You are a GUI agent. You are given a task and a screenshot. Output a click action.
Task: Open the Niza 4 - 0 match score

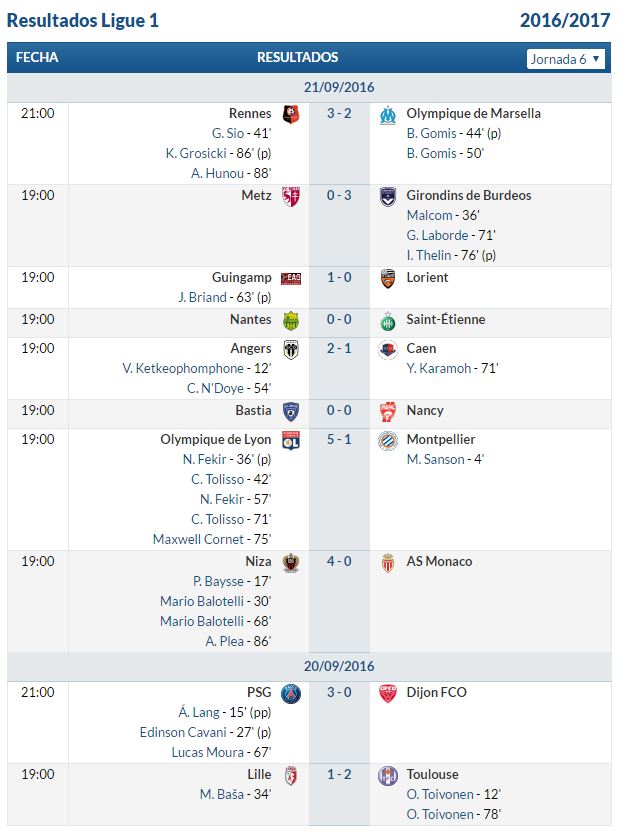coord(339,561)
